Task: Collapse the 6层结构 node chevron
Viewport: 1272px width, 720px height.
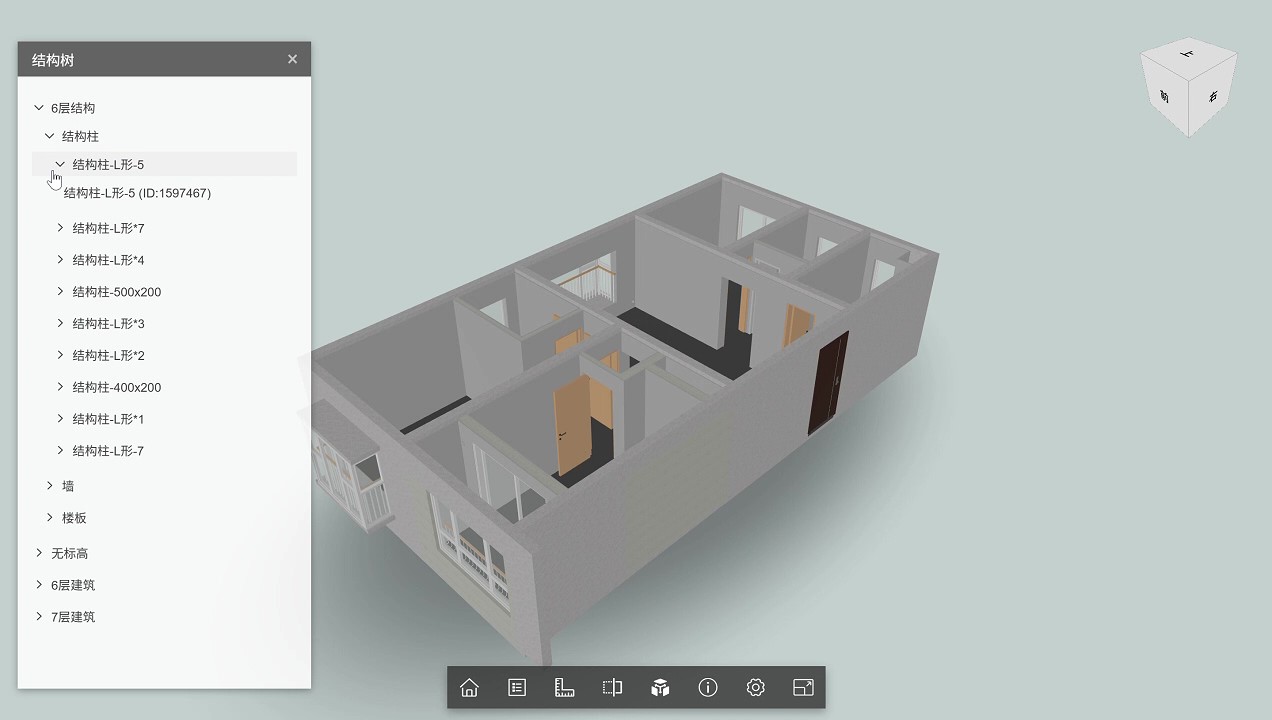Action: tap(39, 108)
